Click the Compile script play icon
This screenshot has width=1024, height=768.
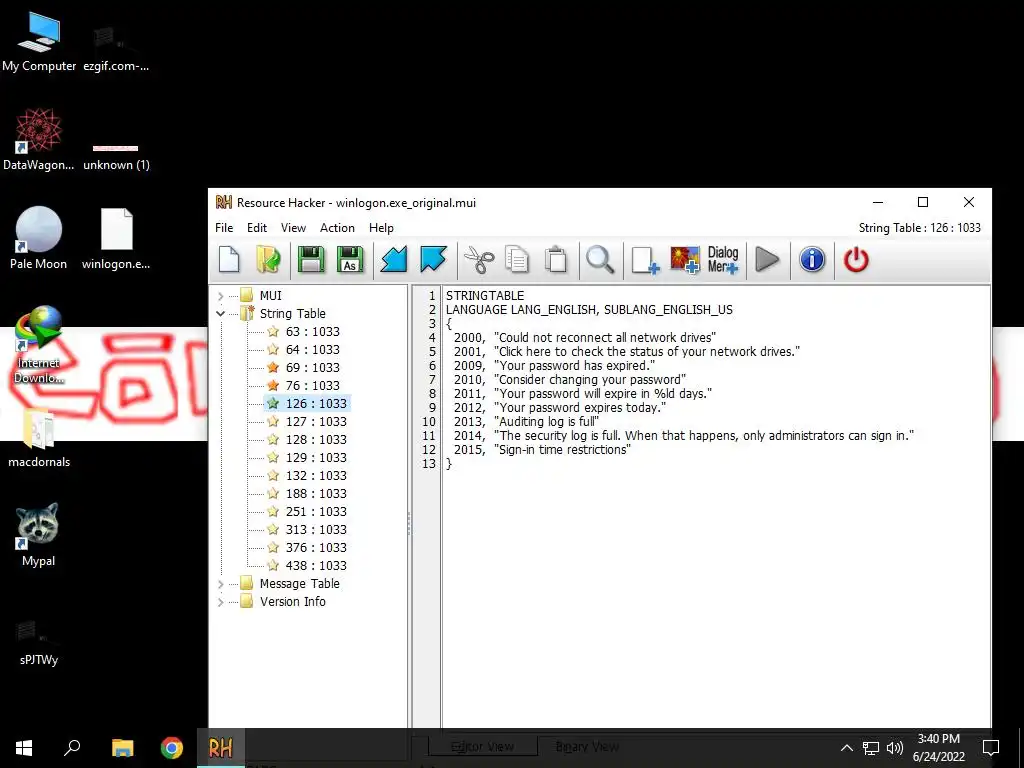click(767, 260)
